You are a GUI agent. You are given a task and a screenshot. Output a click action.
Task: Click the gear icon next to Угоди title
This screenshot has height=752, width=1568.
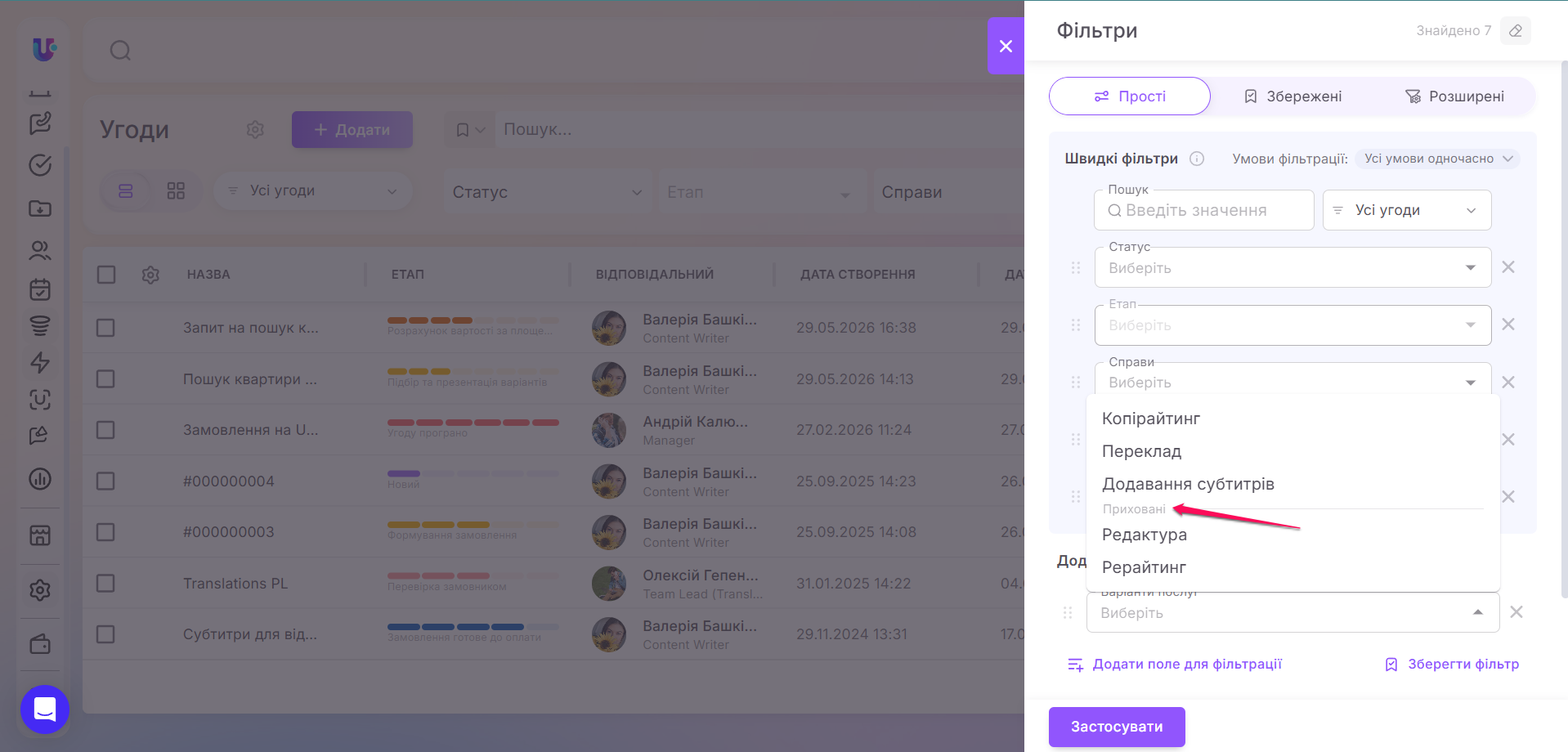click(255, 130)
